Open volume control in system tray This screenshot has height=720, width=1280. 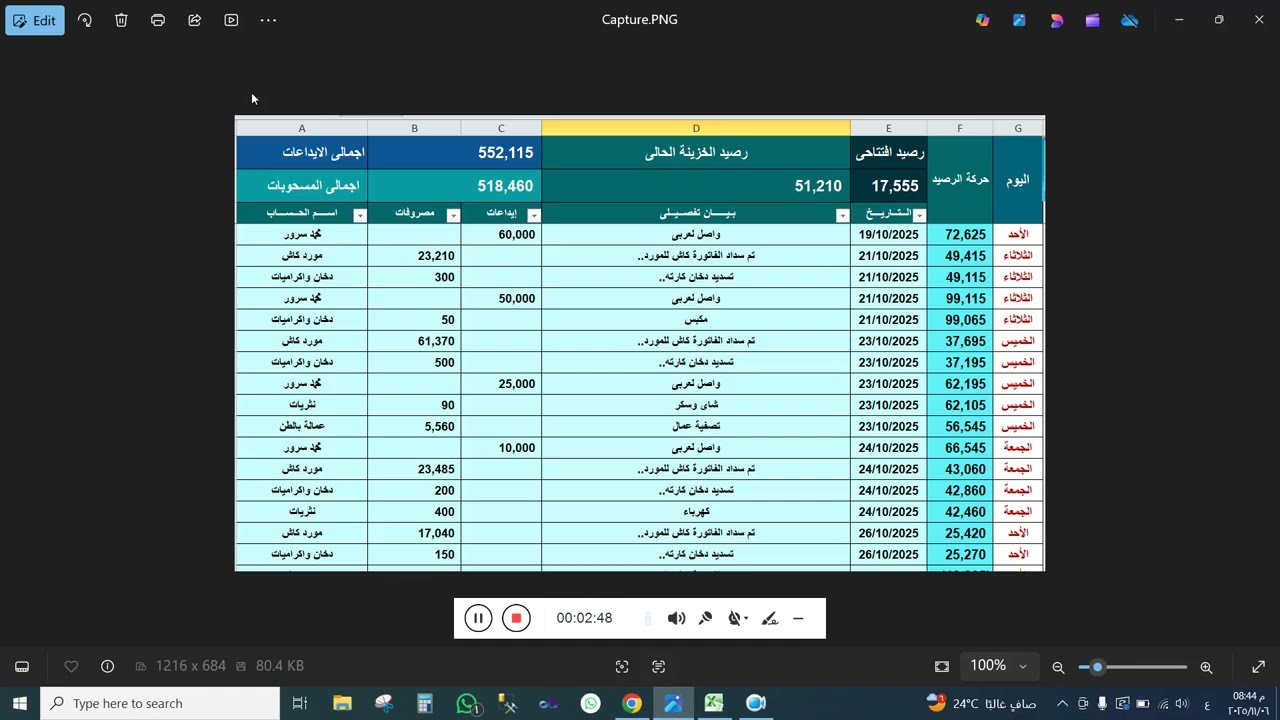(1181, 703)
